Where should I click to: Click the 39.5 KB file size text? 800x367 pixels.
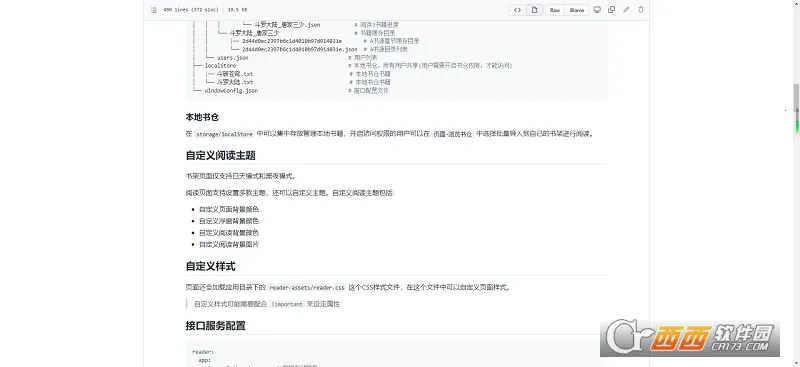(x=237, y=10)
